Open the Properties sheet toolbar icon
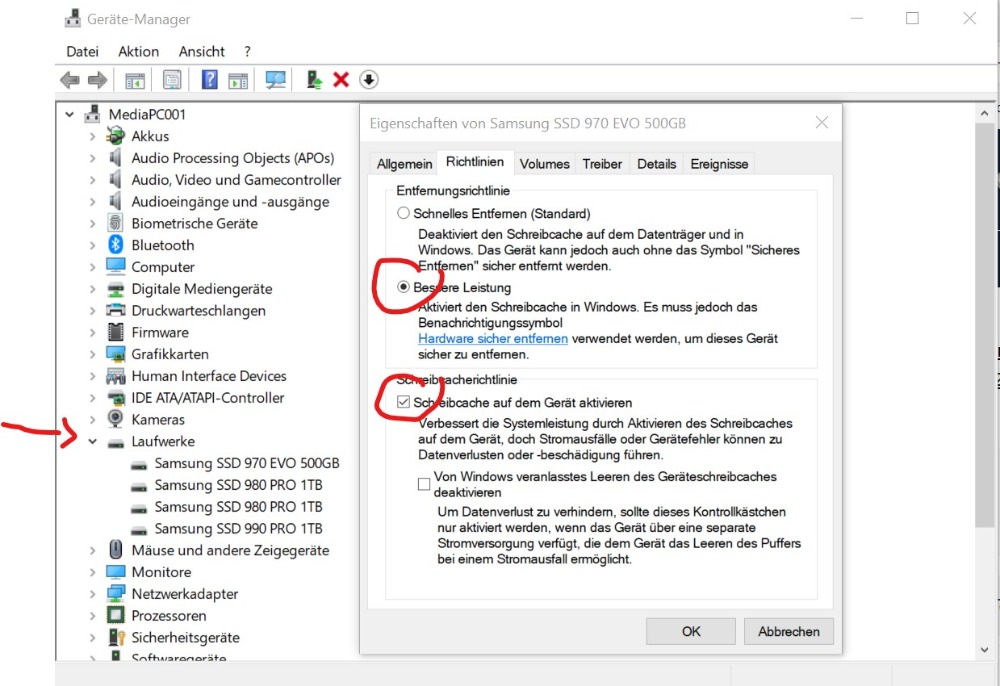 click(172, 80)
